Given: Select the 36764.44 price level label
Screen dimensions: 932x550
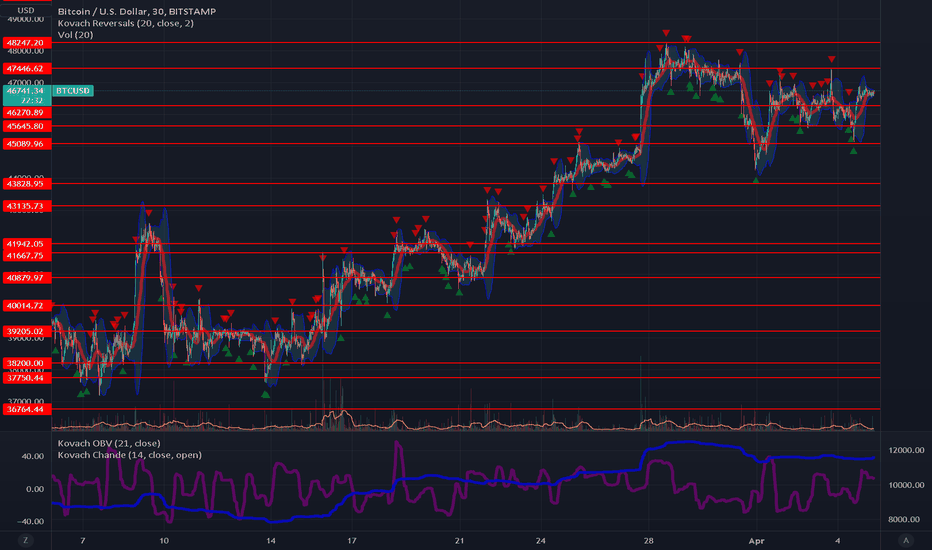Looking at the screenshot, I should coord(25,409).
